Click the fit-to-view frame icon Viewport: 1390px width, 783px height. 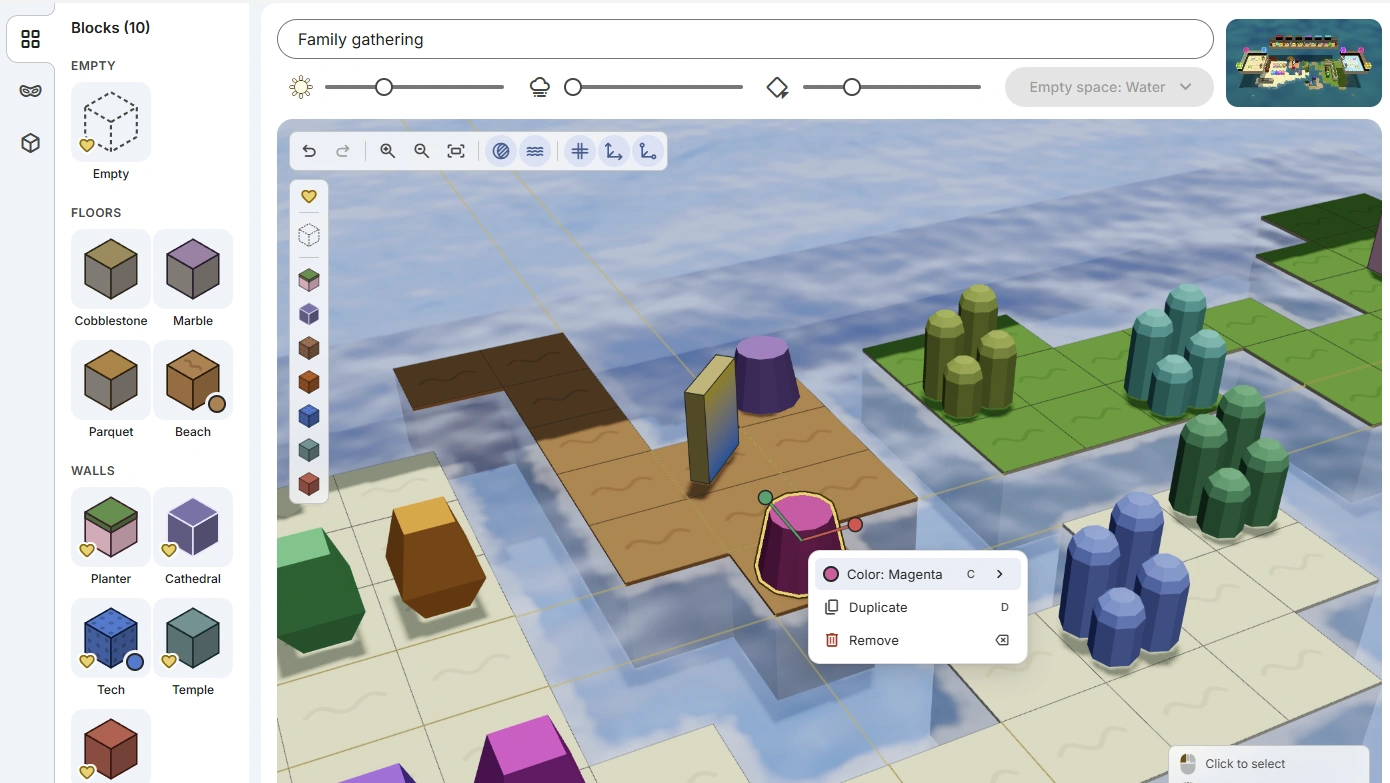(456, 151)
